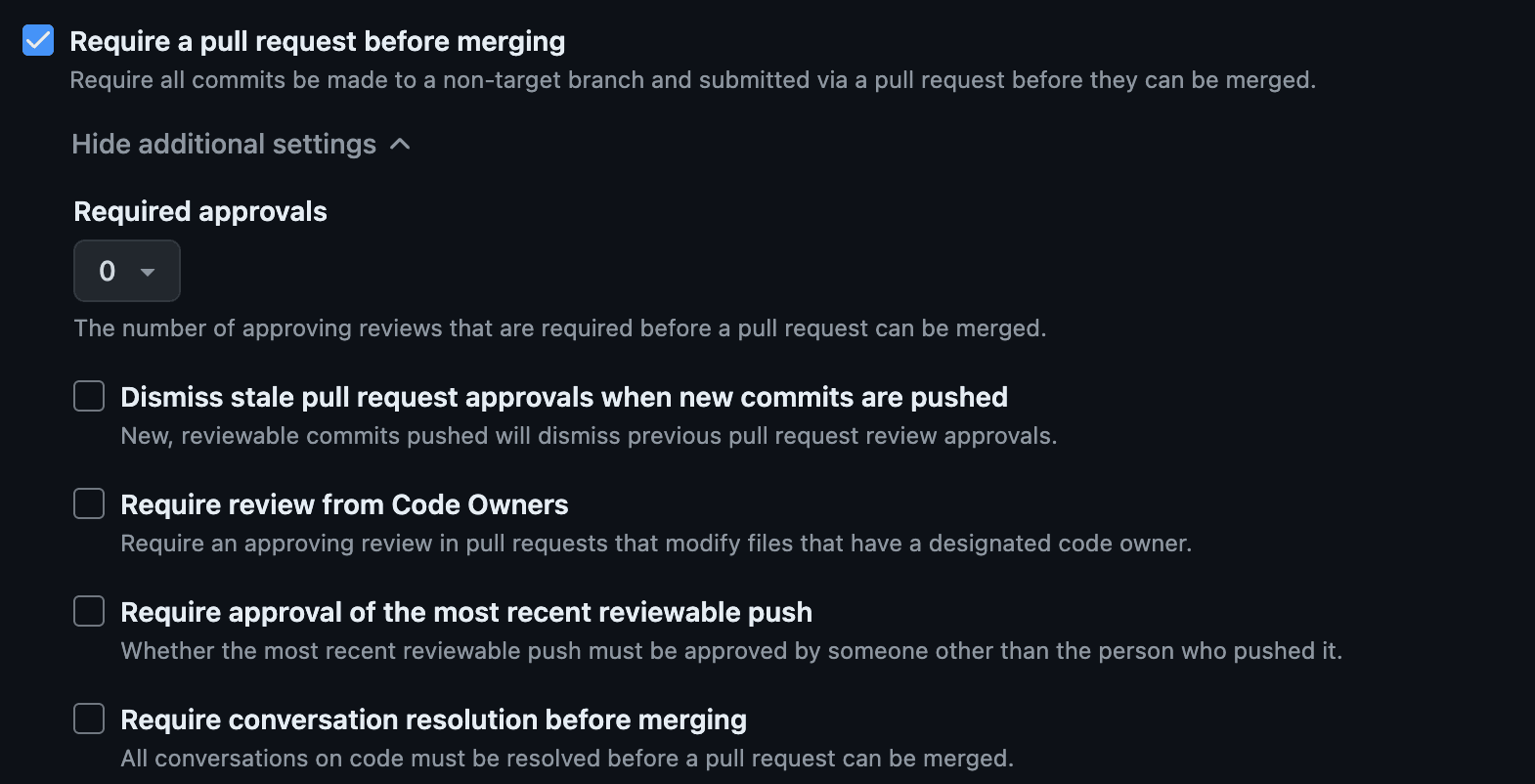The height and width of the screenshot is (784, 1535).
Task: Collapse the Hide additional settings section
Action: tap(224, 145)
